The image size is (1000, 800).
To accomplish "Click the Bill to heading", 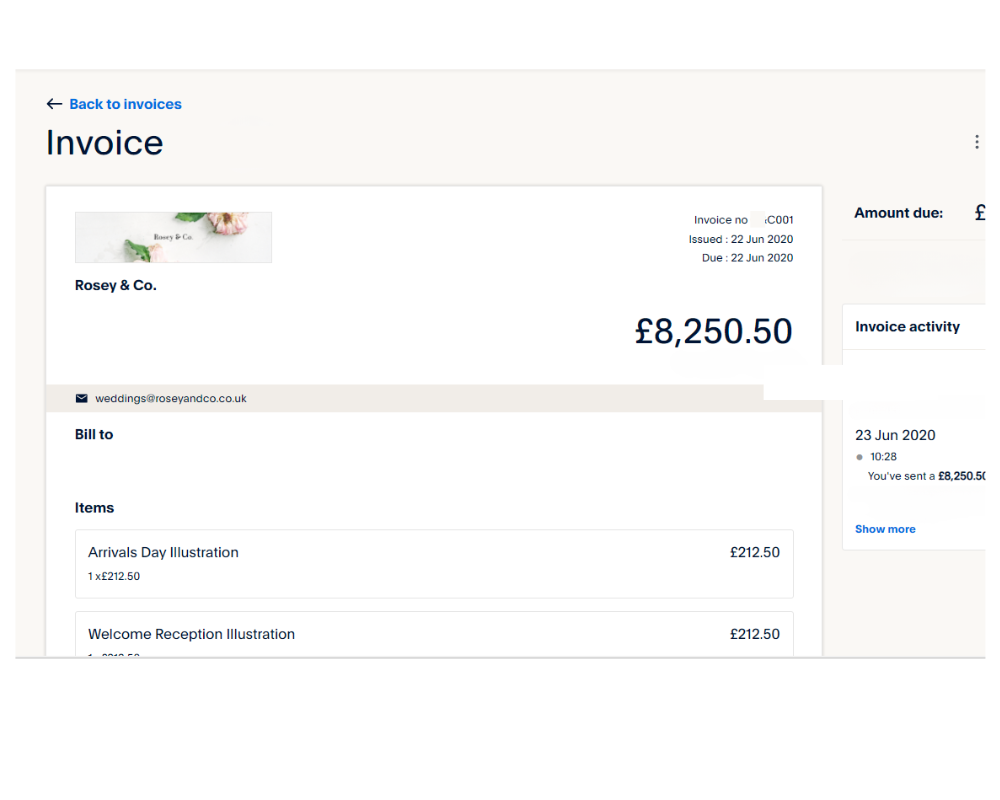I will [94, 434].
